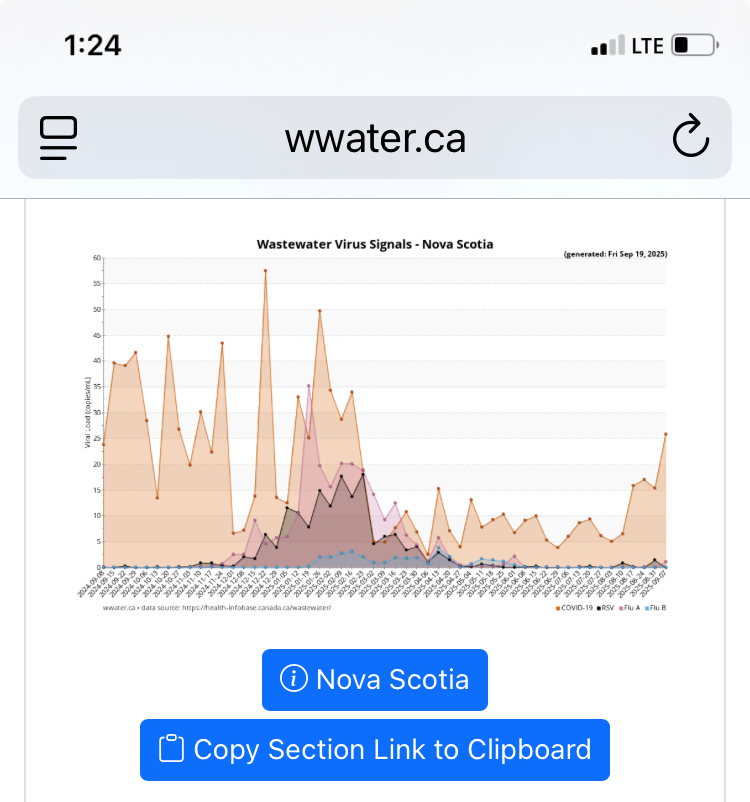
Task: Click the Flu B legend color swatch
Action: tap(648, 607)
